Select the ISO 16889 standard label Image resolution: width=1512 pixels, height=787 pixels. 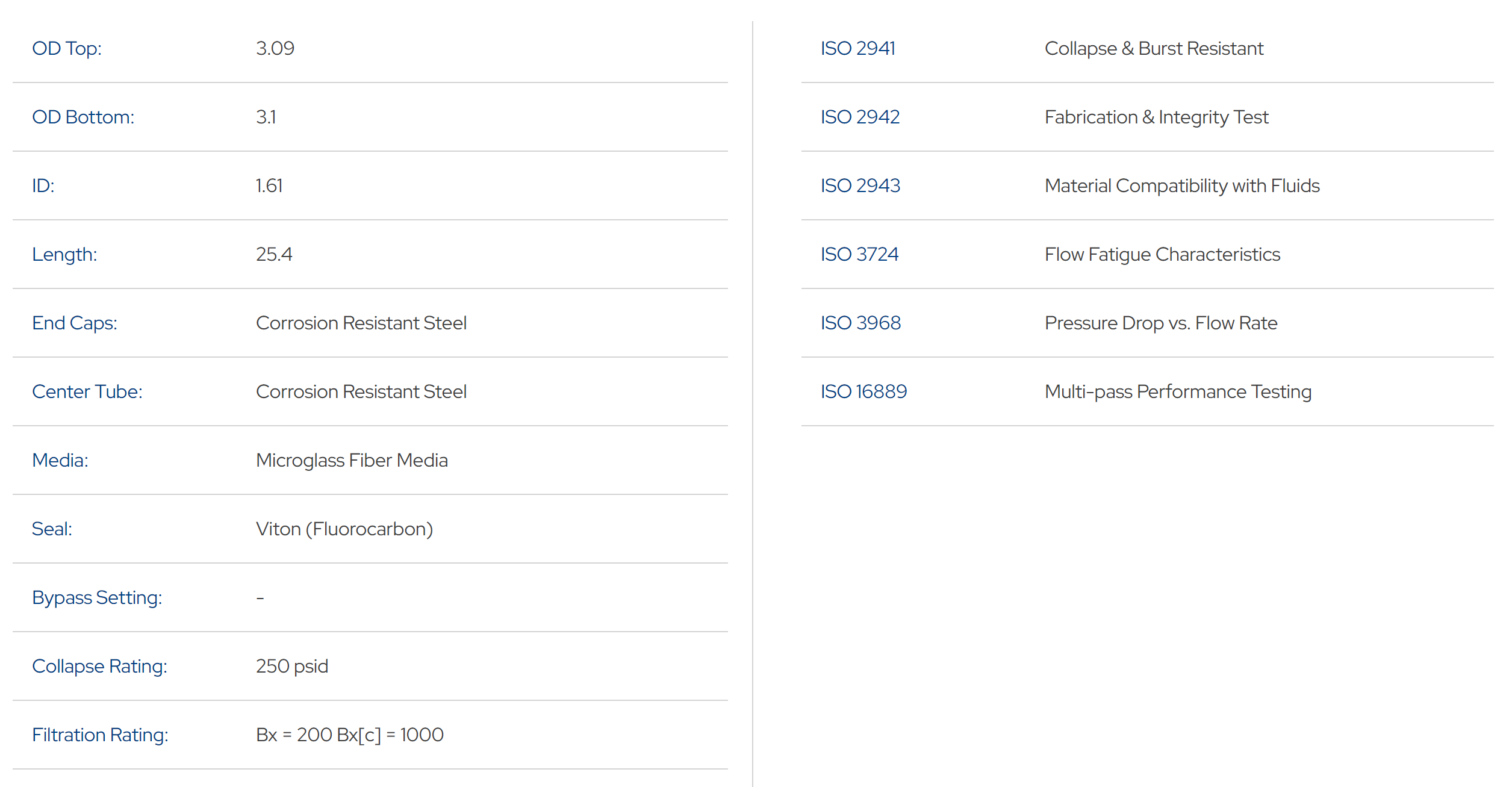[863, 391]
